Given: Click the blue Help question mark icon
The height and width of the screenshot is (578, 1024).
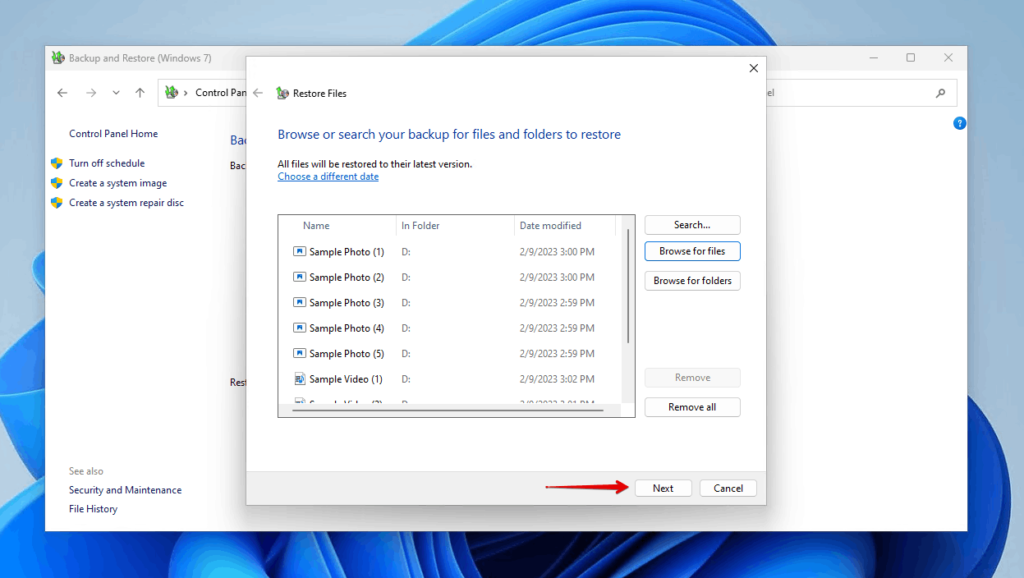Looking at the screenshot, I should (x=960, y=123).
